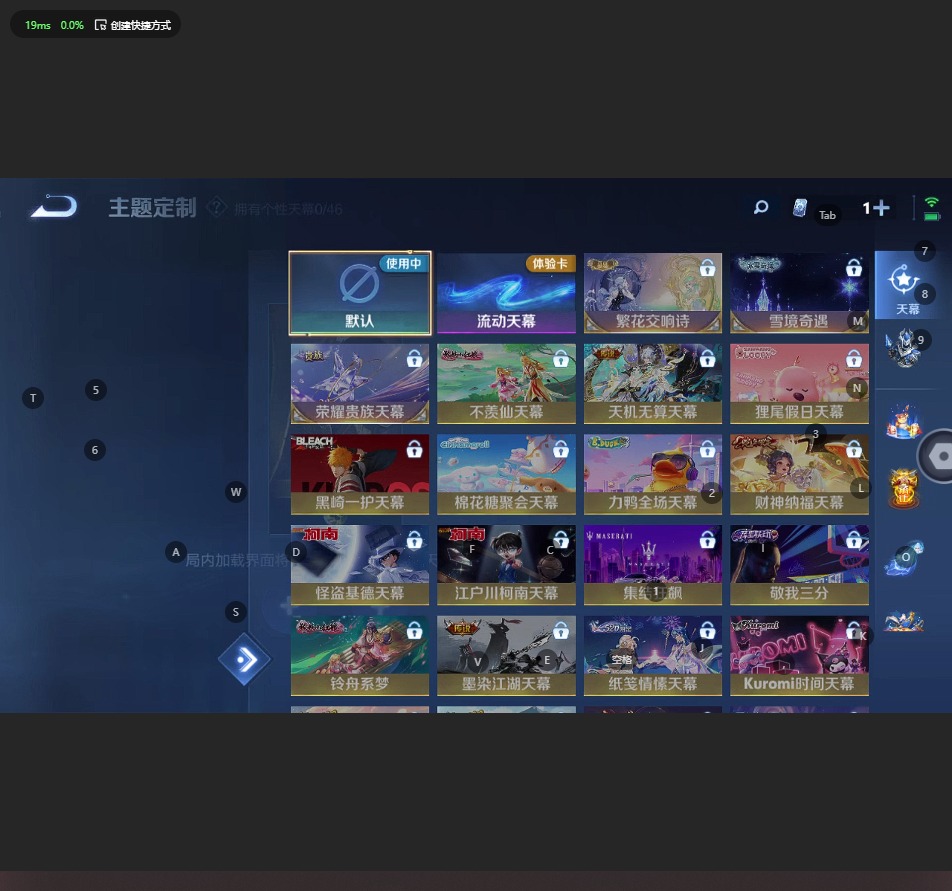Click the question mark help icon
The image size is (952, 891).
(x=216, y=208)
